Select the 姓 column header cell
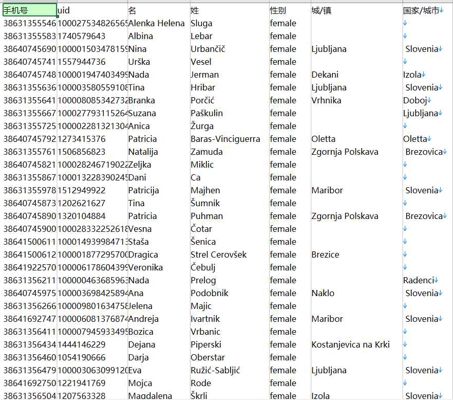453x400 pixels. coord(230,10)
